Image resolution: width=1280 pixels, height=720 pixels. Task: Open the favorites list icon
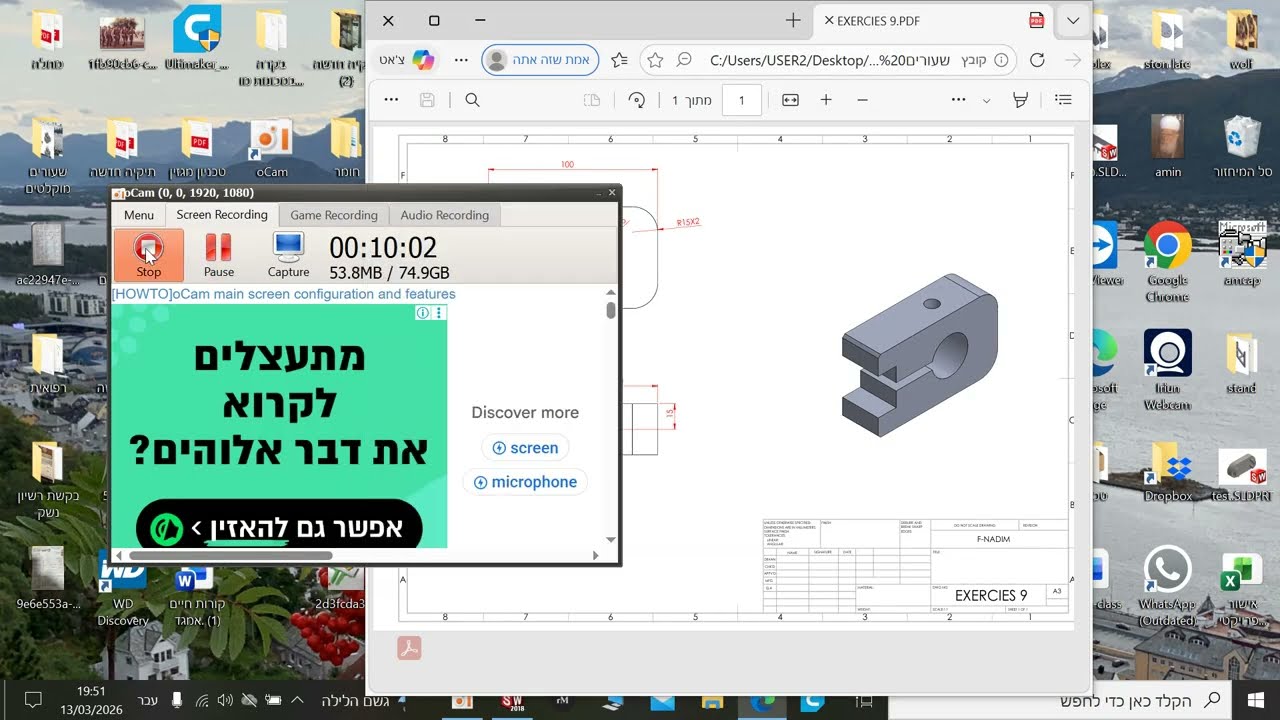pyautogui.click(x=619, y=60)
